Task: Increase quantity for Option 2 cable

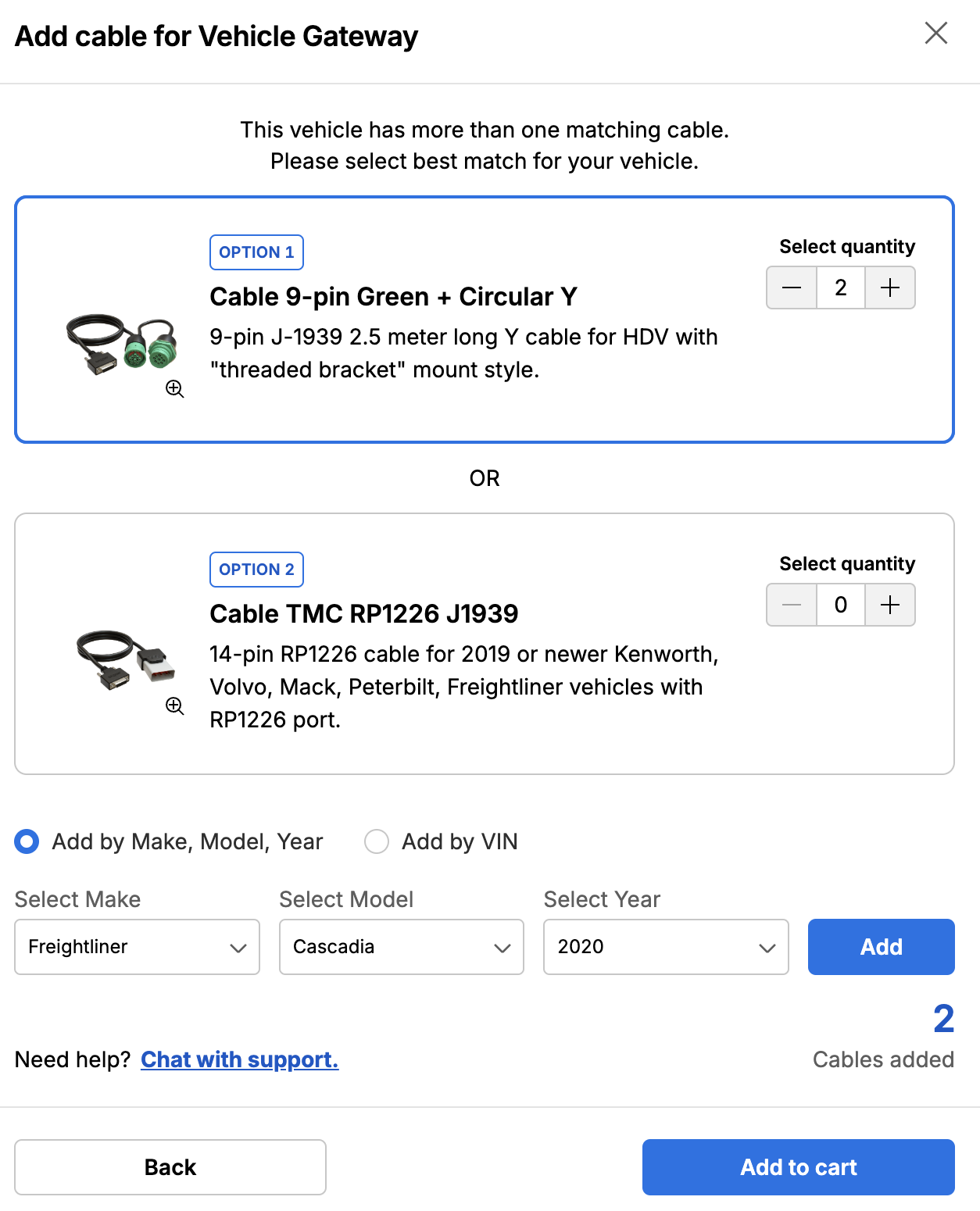Action: coord(890,605)
